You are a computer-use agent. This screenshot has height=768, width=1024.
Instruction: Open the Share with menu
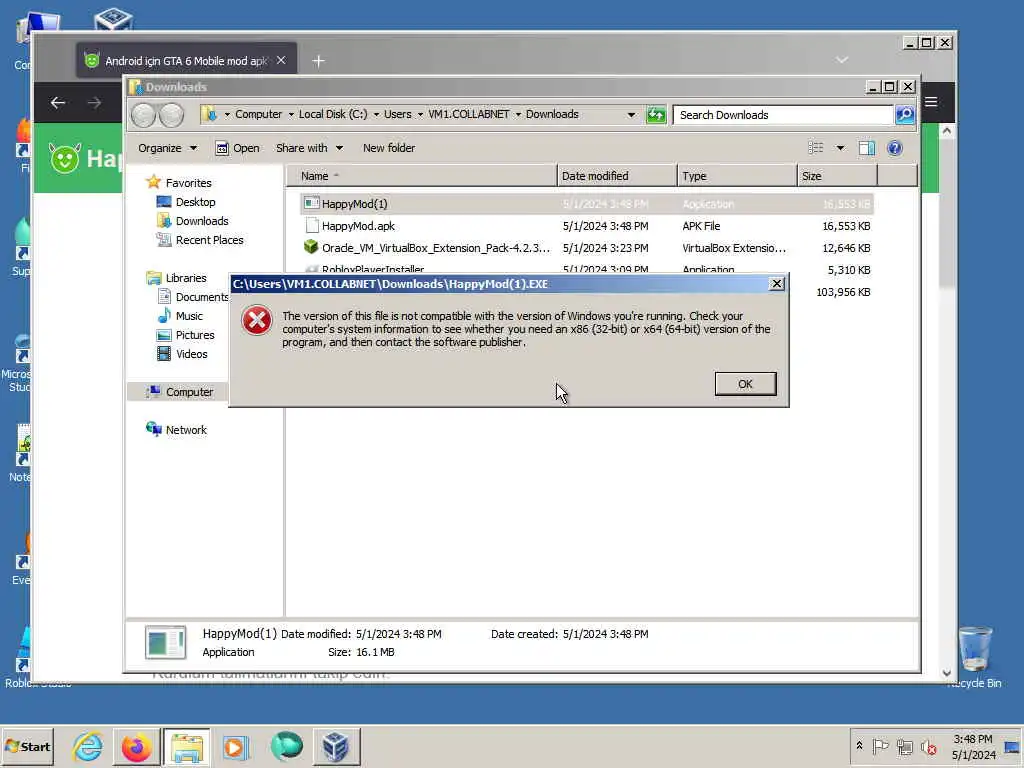click(309, 148)
